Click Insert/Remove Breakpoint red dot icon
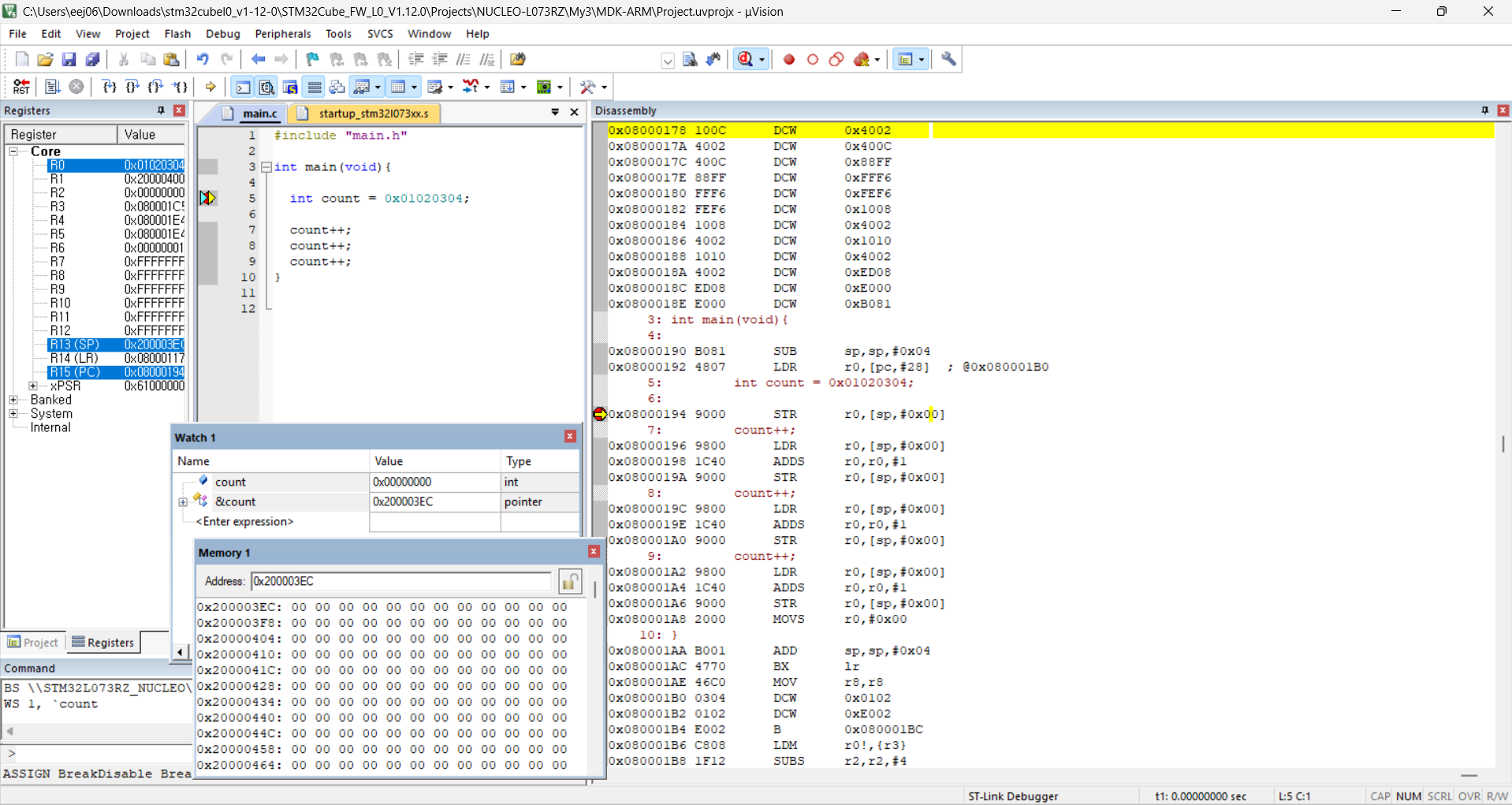This screenshot has width=1512, height=805. click(x=789, y=59)
